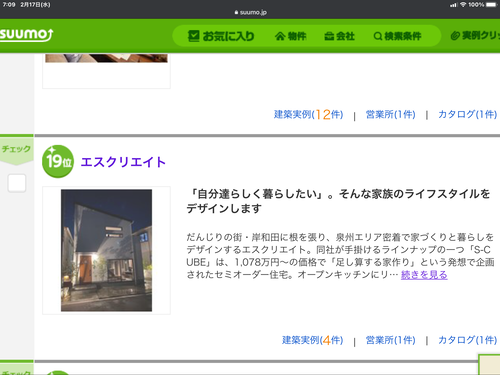Select 会社 tab in header
Image resolution: width=500 pixels, height=375 pixels.
click(339, 36)
